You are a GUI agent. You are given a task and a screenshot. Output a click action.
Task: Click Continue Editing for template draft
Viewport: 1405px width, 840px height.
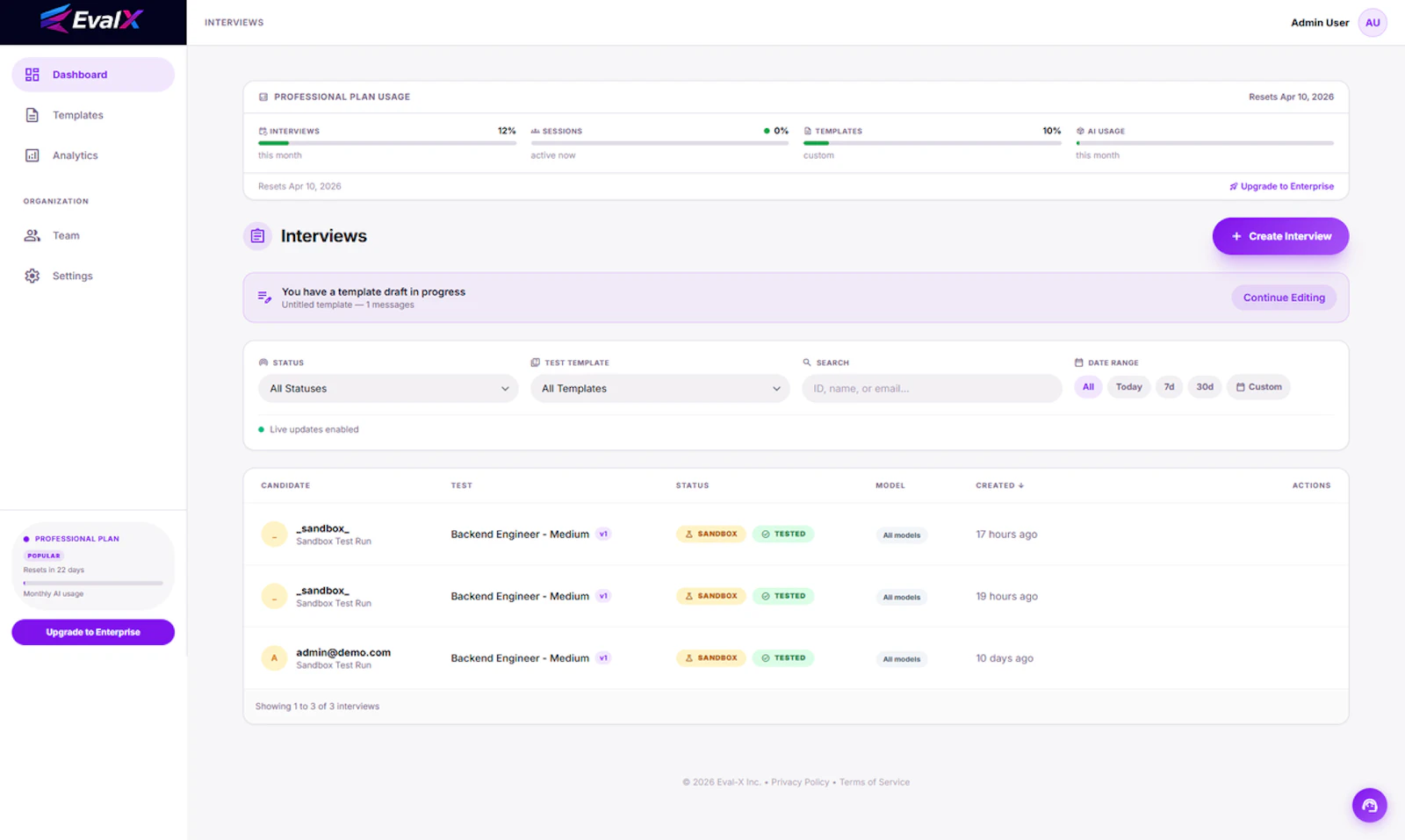[x=1284, y=298]
